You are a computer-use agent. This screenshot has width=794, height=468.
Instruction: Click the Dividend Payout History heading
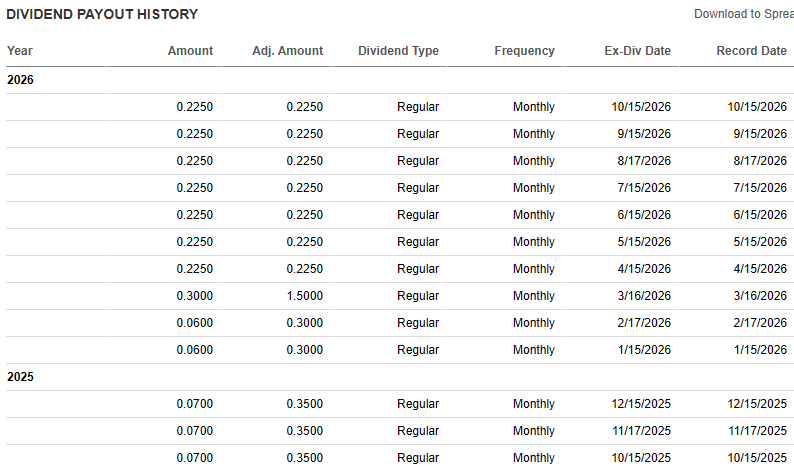tap(102, 14)
